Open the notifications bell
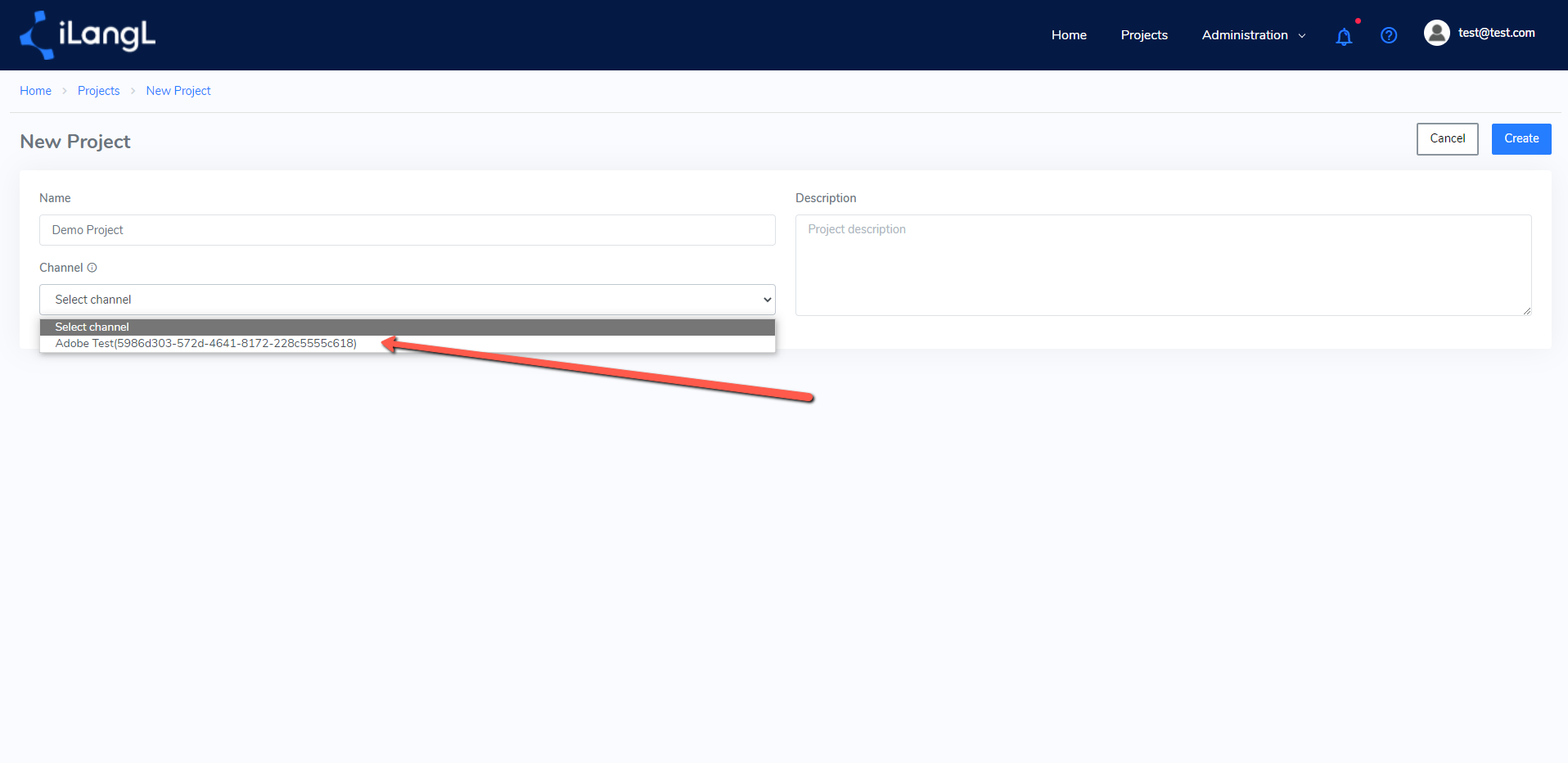1568x763 pixels. tap(1344, 36)
